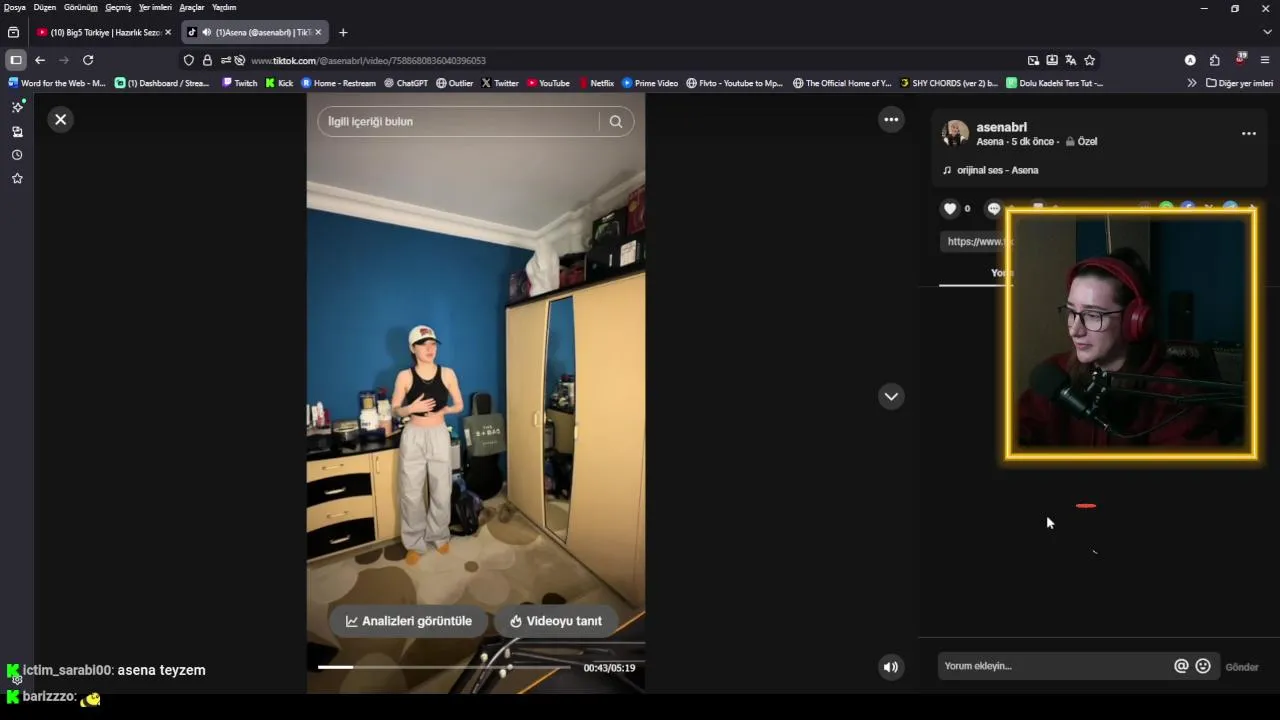The height and width of the screenshot is (720, 1280).
Task: Click 'Analizleri görüntüle' button
Action: click(x=409, y=621)
